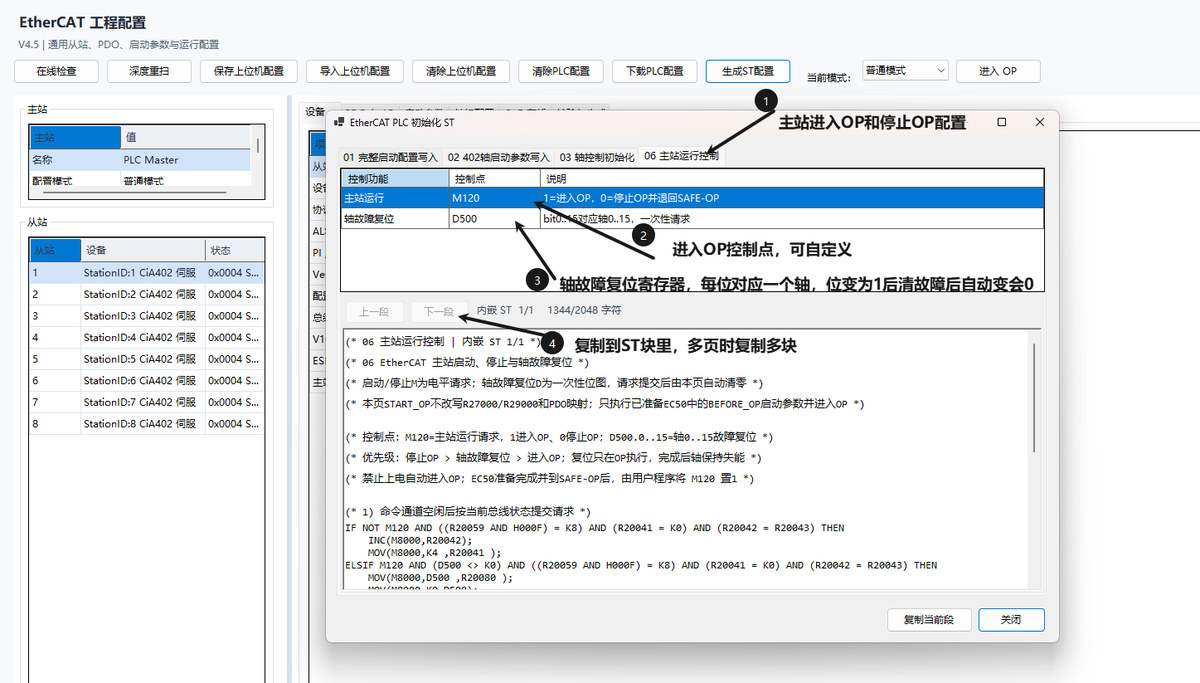Click the EtherCAT PLC dialog title icon
The height and width of the screenshot is (683, 1200).
(339, 122)
